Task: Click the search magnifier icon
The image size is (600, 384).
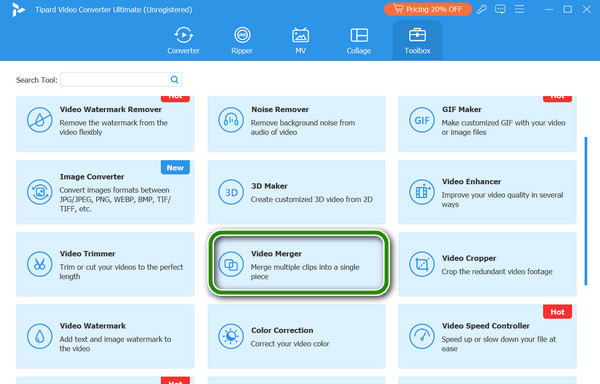Action: pyautogui.click(x=174, y=80)
